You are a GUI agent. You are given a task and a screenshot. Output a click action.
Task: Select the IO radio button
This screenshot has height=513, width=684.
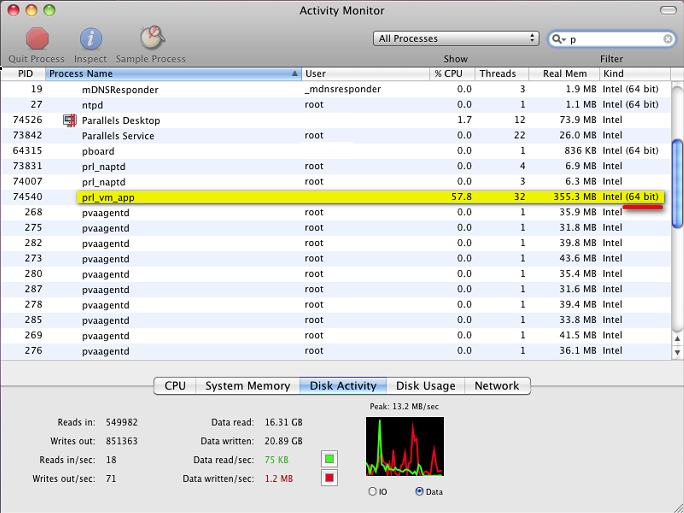(x=372, y=492)
